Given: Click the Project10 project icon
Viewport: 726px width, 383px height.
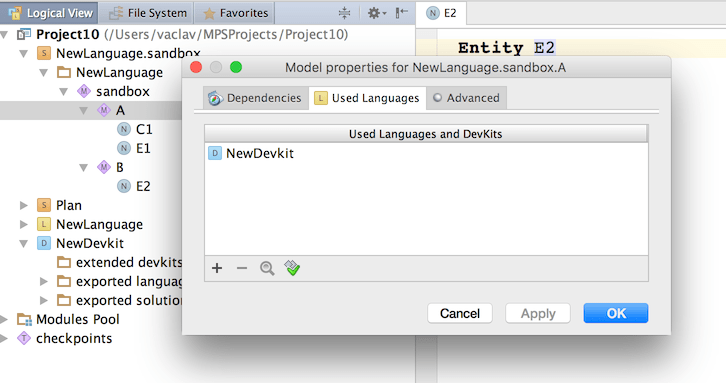Looking at the screenshot, I should (x=24, y=34).
